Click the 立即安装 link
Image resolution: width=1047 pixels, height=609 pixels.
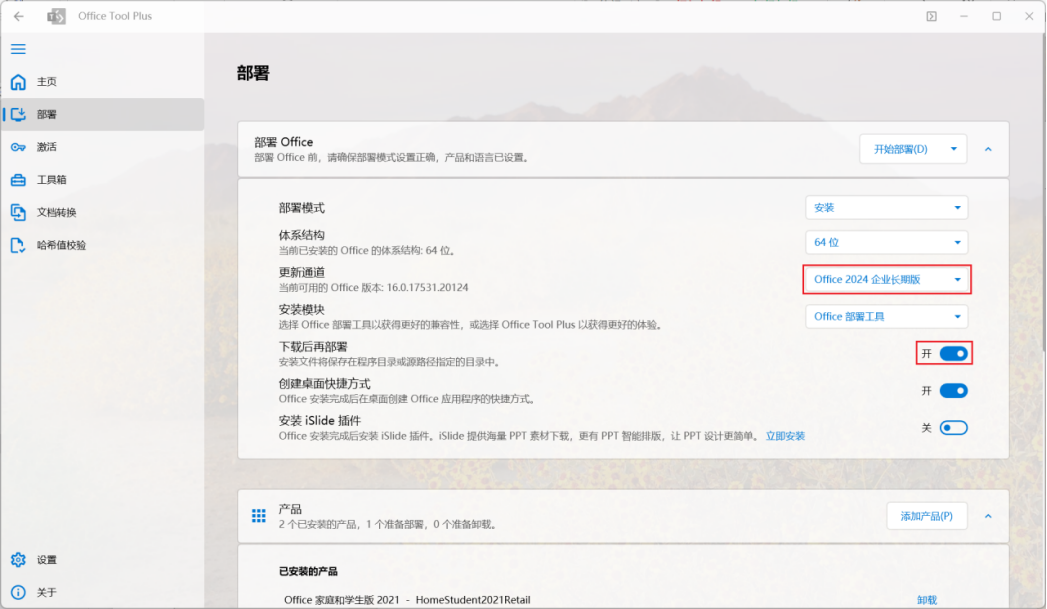[785, 436]
